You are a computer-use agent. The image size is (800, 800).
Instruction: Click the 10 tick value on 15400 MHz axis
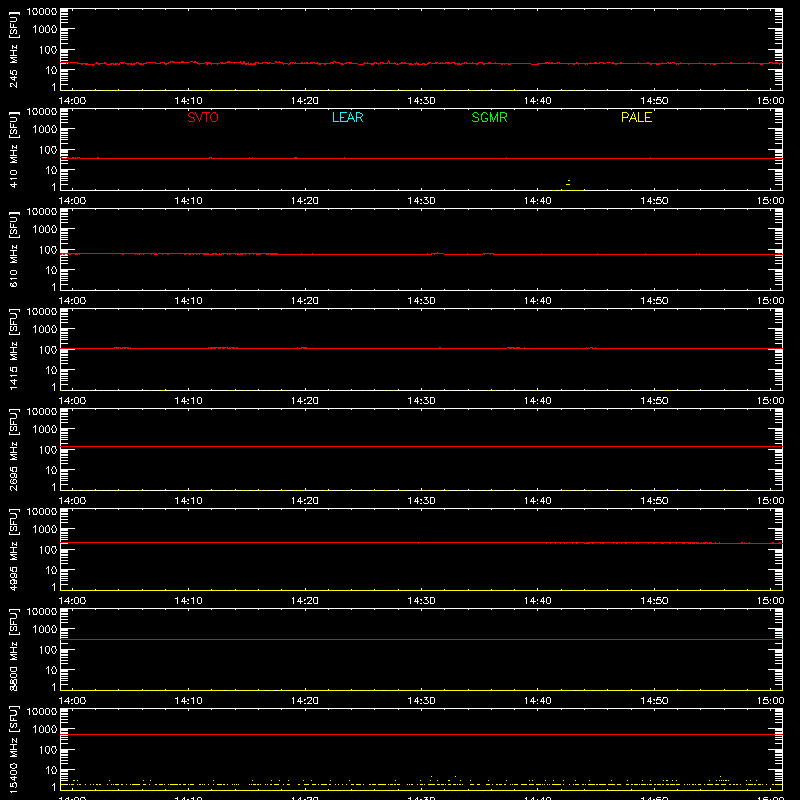(x=51, y=770)
